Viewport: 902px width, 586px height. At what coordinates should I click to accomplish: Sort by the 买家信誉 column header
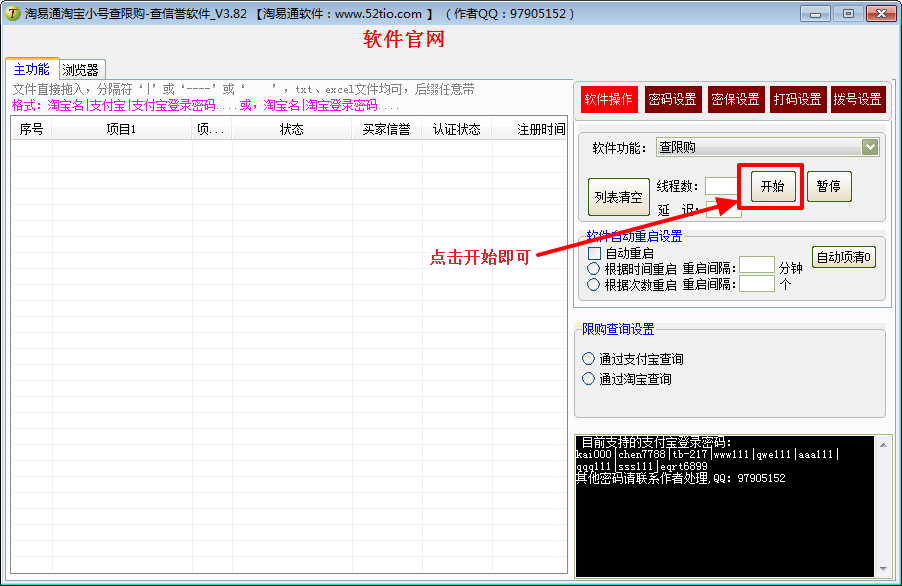(x=386, y=130)
